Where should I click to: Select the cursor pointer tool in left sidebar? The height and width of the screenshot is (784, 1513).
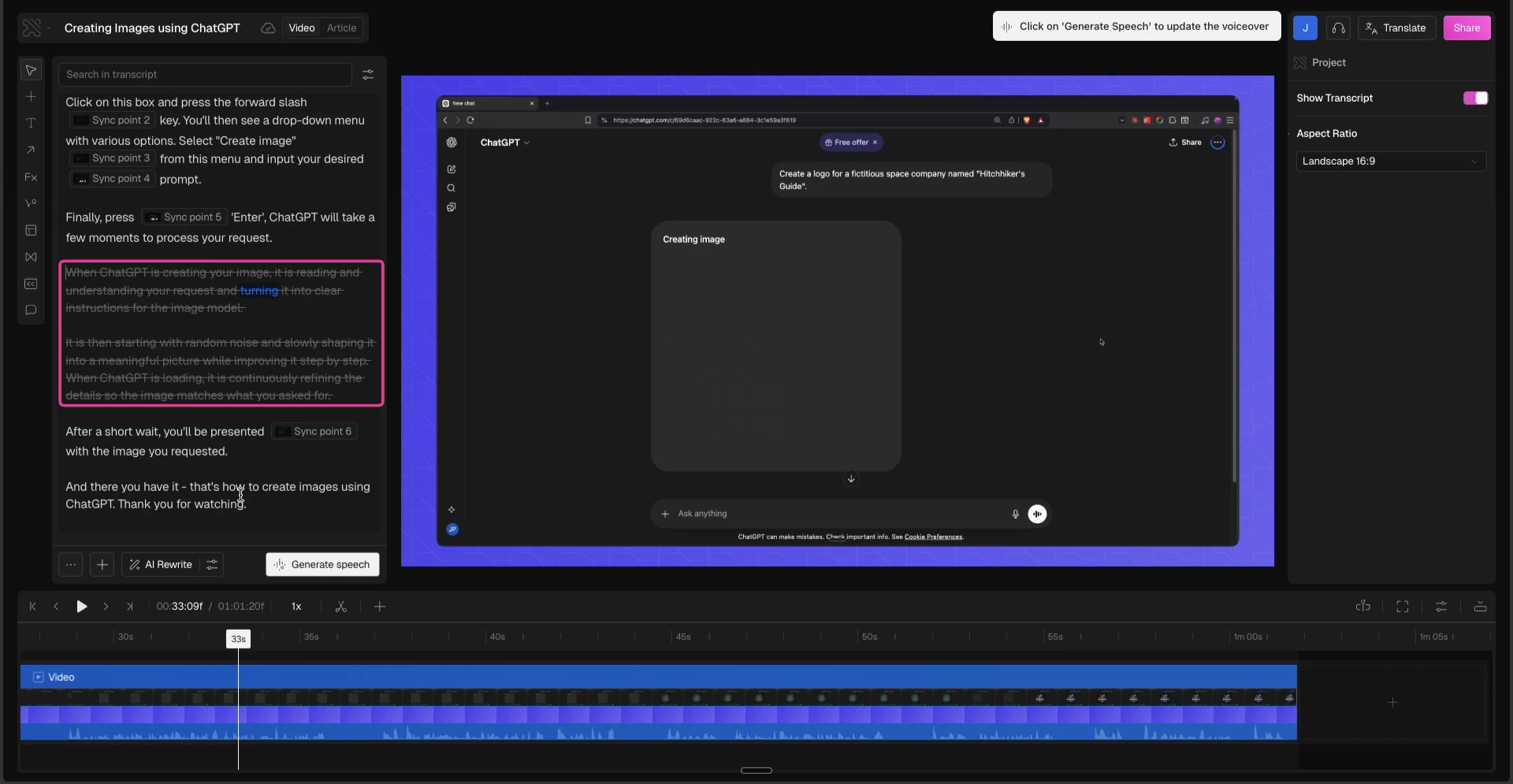(x=31, y=70)
